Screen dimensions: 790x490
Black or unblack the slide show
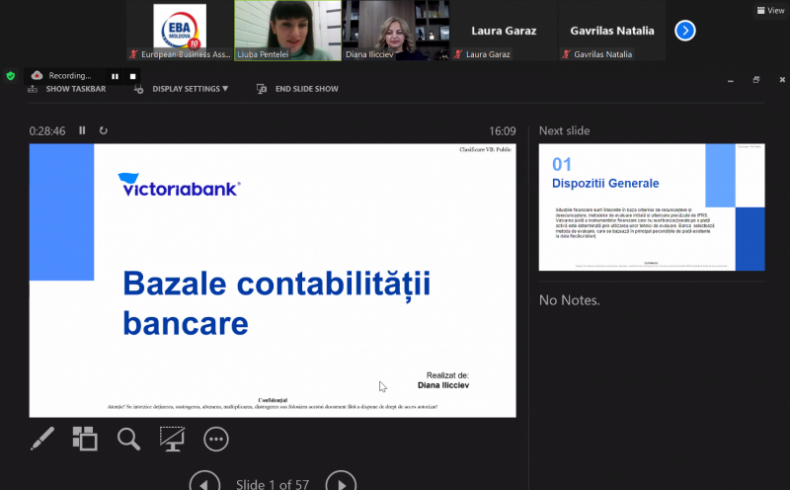(172, 439)
